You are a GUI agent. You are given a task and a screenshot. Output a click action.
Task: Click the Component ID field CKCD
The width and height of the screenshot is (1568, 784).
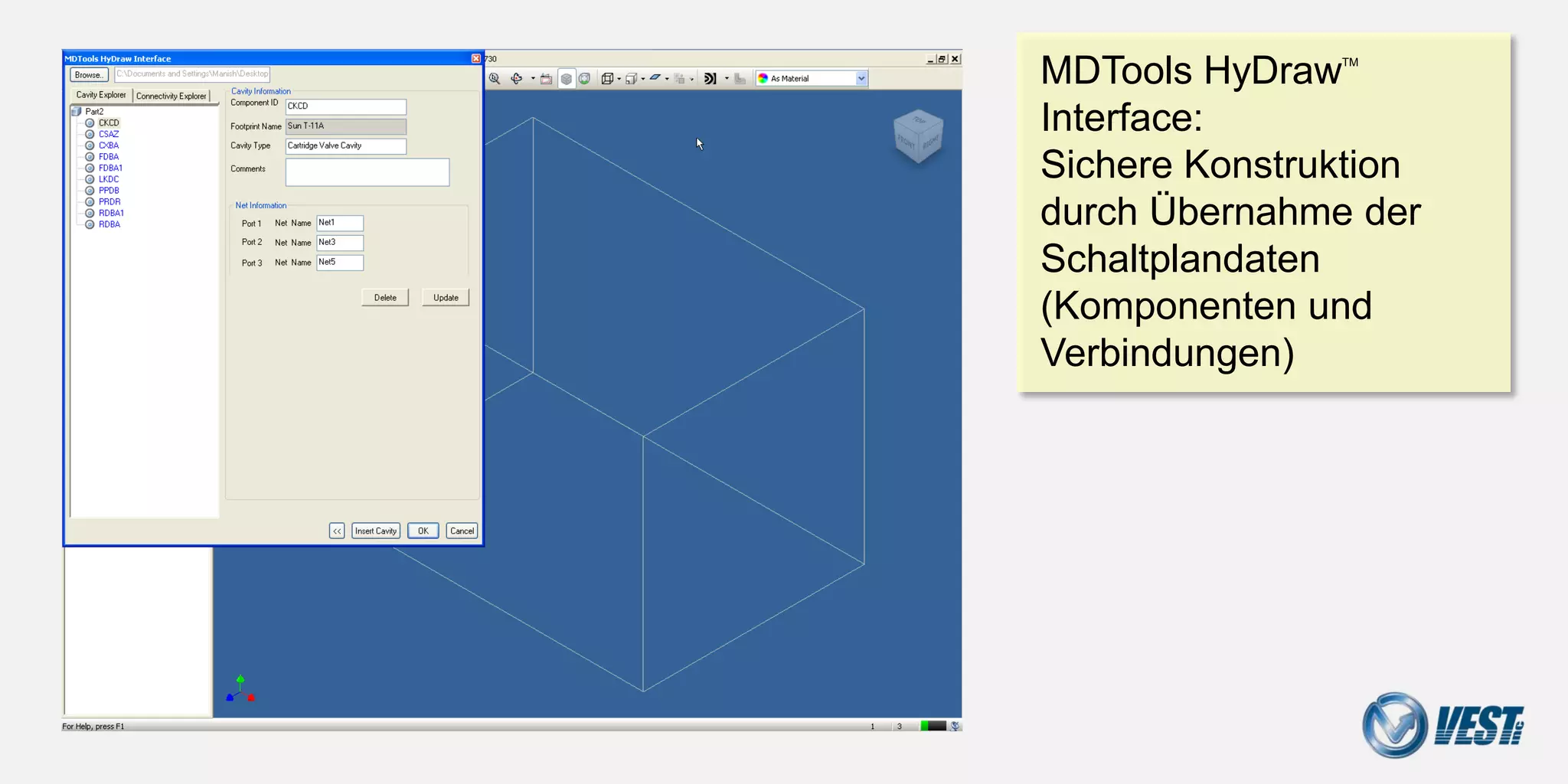pos(346,106)
